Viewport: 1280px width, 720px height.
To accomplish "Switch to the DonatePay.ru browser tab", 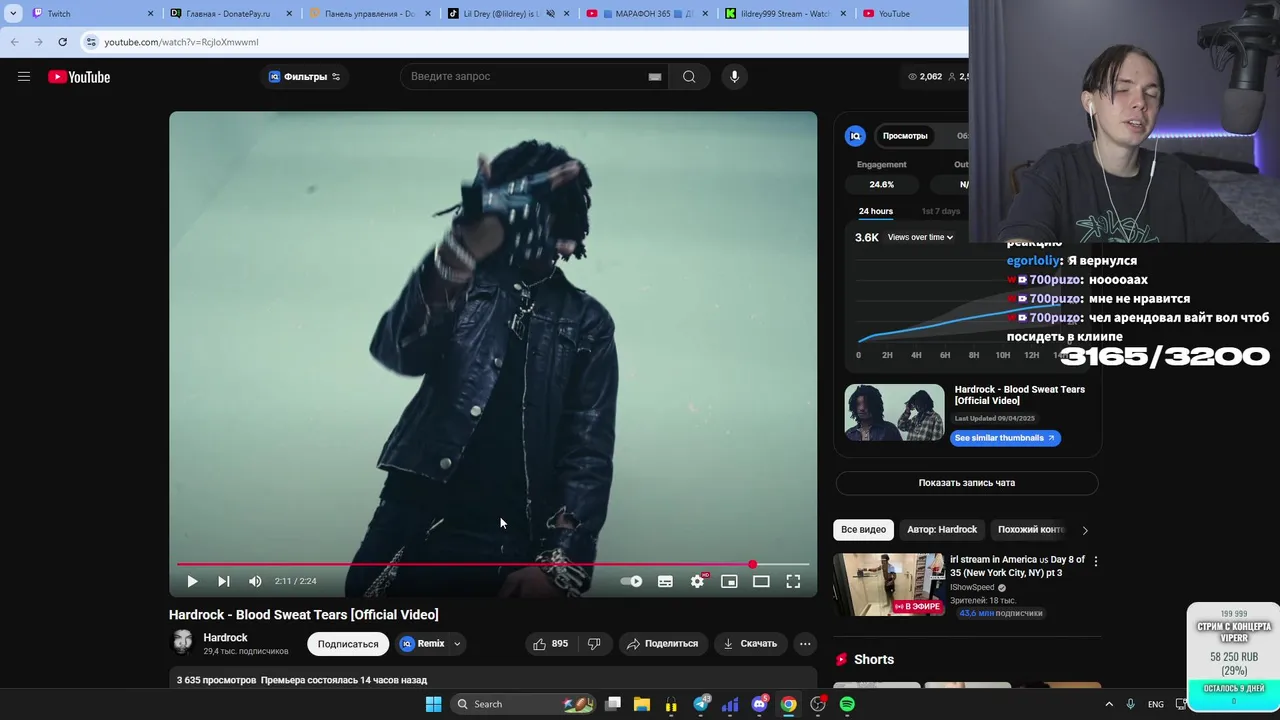I will (x=230, y=13).
